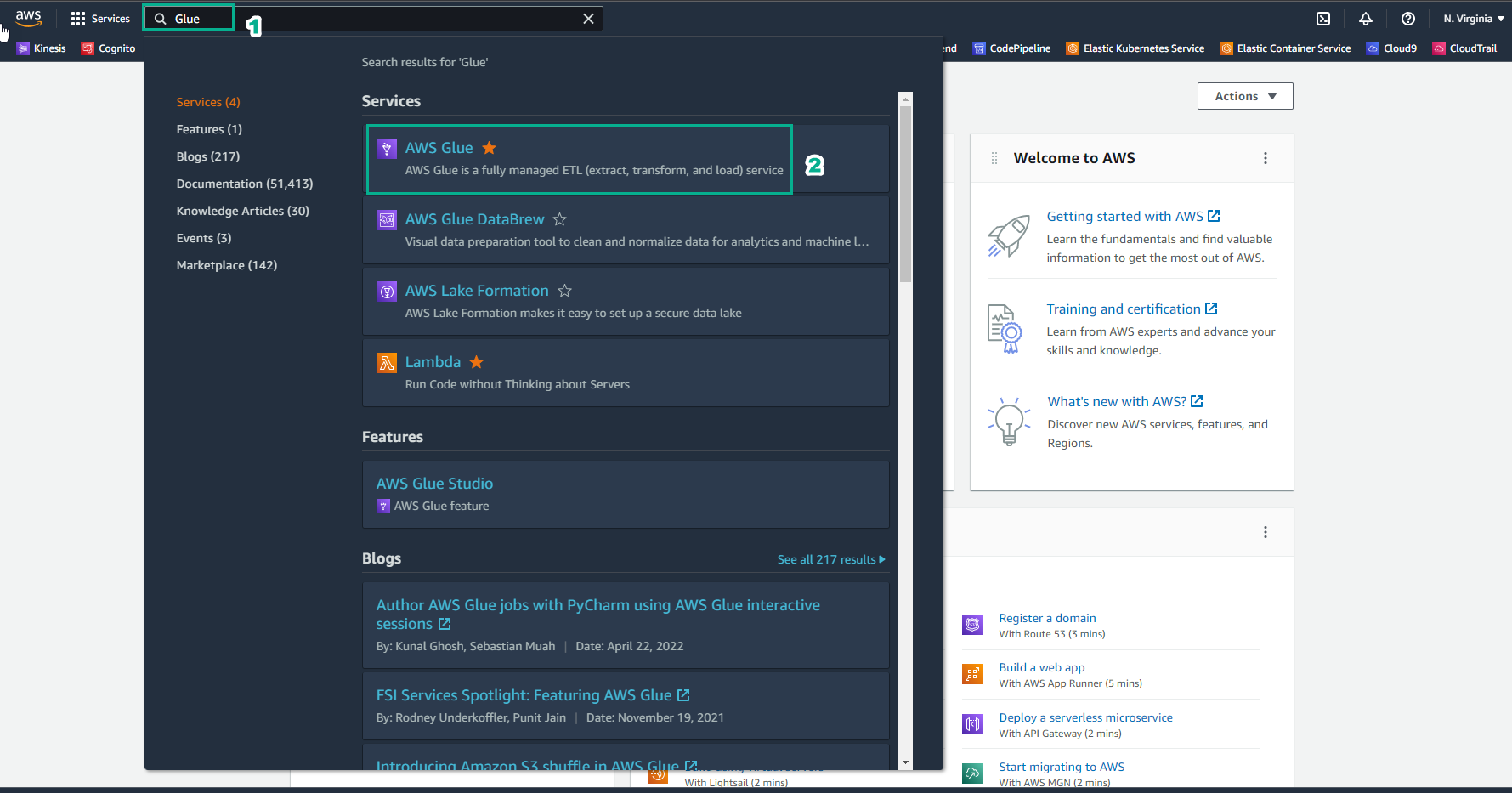1512x793 pixels.
Task: Filter results by Knowledge Articles (30)
Action: pyautogui.click(x=243, y=211)
